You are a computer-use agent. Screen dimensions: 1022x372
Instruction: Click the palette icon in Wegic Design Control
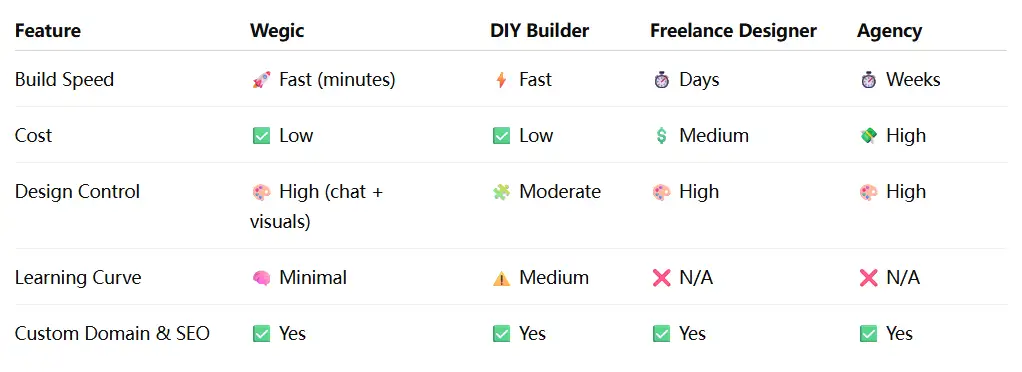[261, 192]
